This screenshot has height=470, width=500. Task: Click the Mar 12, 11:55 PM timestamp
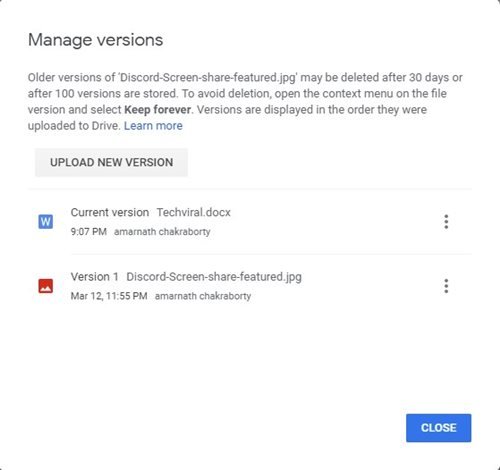tap(109, 296)
